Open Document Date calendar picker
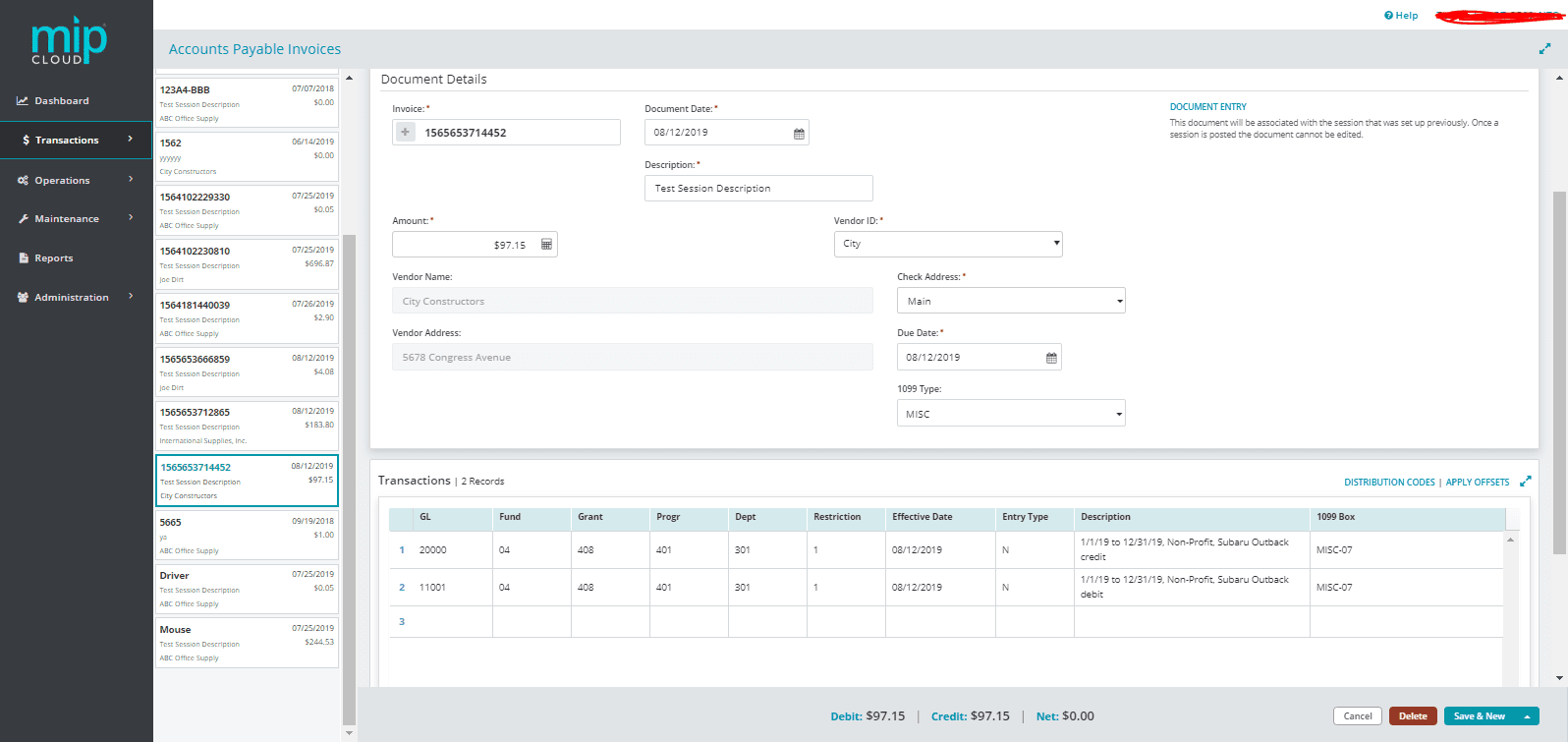The width and height of the screenshot is (1568, 742). point(799,133)
